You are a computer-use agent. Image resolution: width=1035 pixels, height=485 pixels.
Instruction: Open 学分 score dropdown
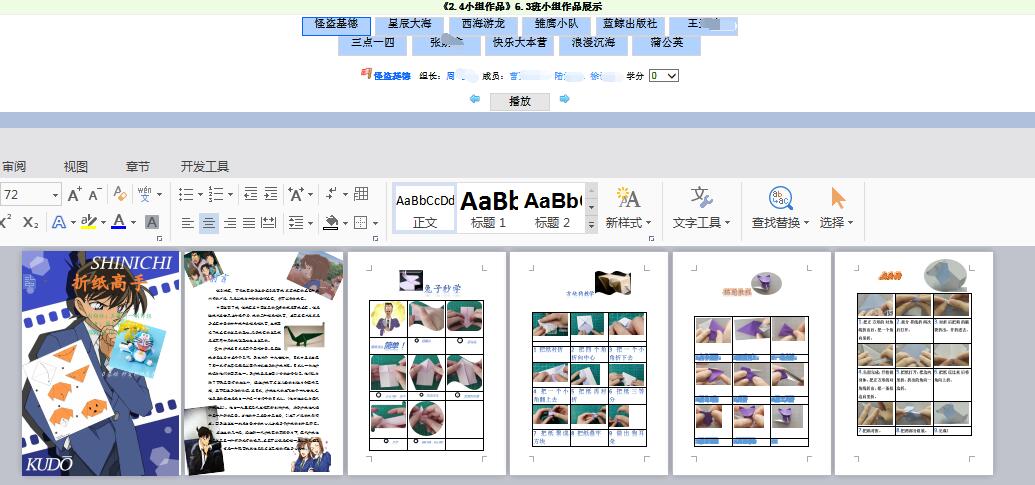664,76
